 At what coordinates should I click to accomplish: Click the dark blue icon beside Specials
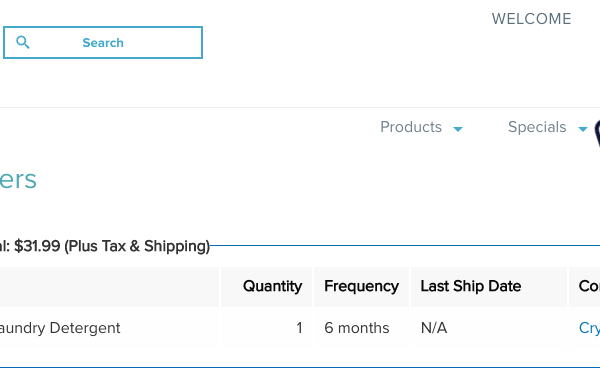tap(597, 133)
